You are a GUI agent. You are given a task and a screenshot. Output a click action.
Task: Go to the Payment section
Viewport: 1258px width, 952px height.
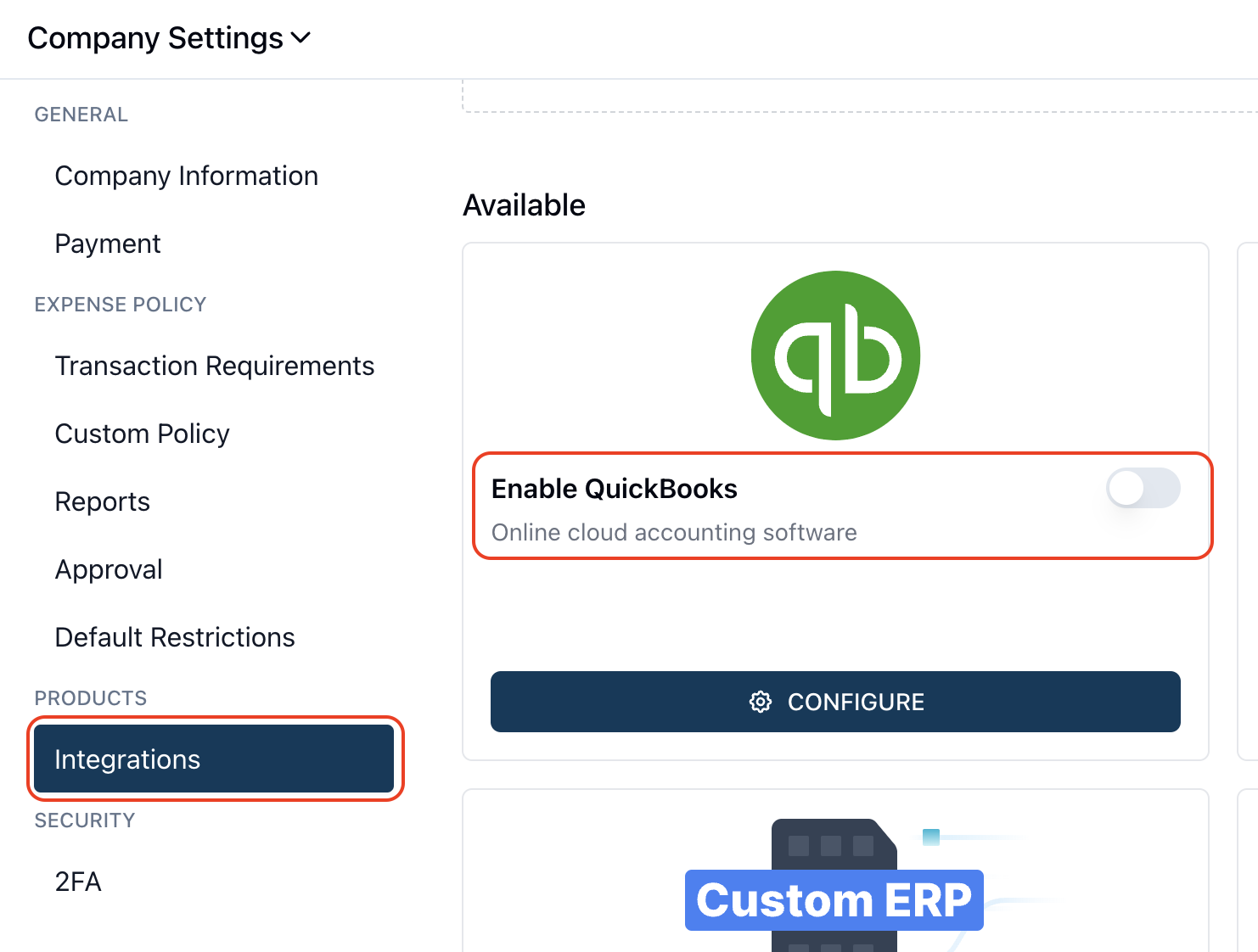click(x=108, y=244)
